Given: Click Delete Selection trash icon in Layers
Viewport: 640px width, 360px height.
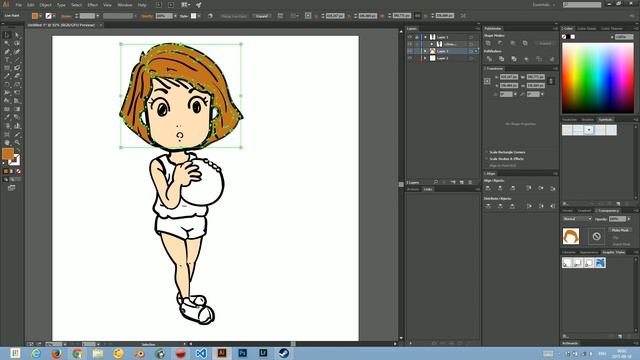Looking at the screenshot, I should pos(470,182).
